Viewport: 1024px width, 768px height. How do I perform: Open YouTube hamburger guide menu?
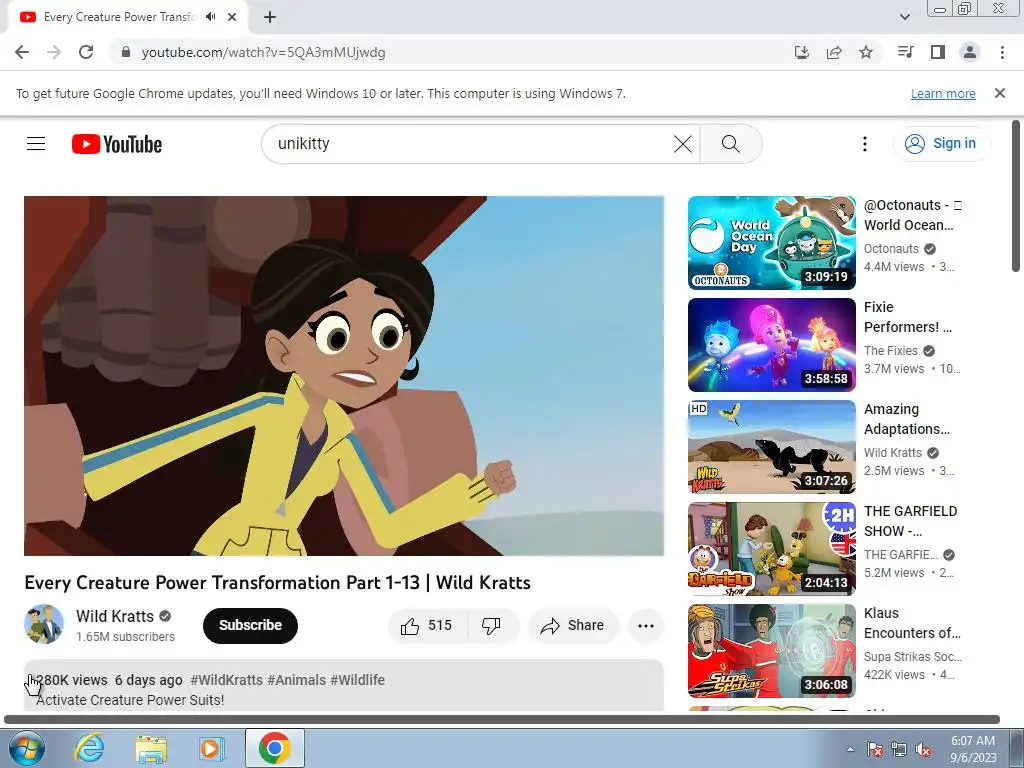tap(36, 144)
